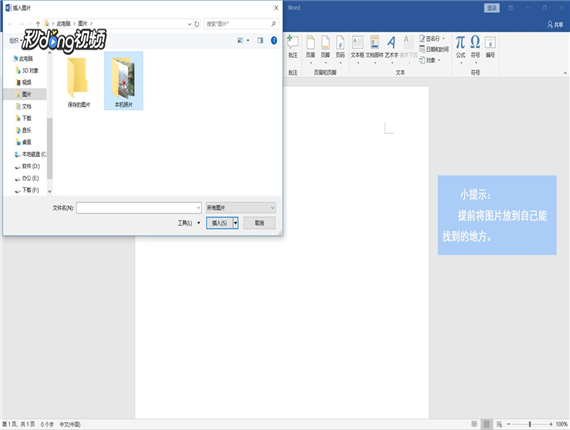The image size is (570, 430).
Task: Click 图片 in the address bar breadcrumb
Action: click(83, 24)
